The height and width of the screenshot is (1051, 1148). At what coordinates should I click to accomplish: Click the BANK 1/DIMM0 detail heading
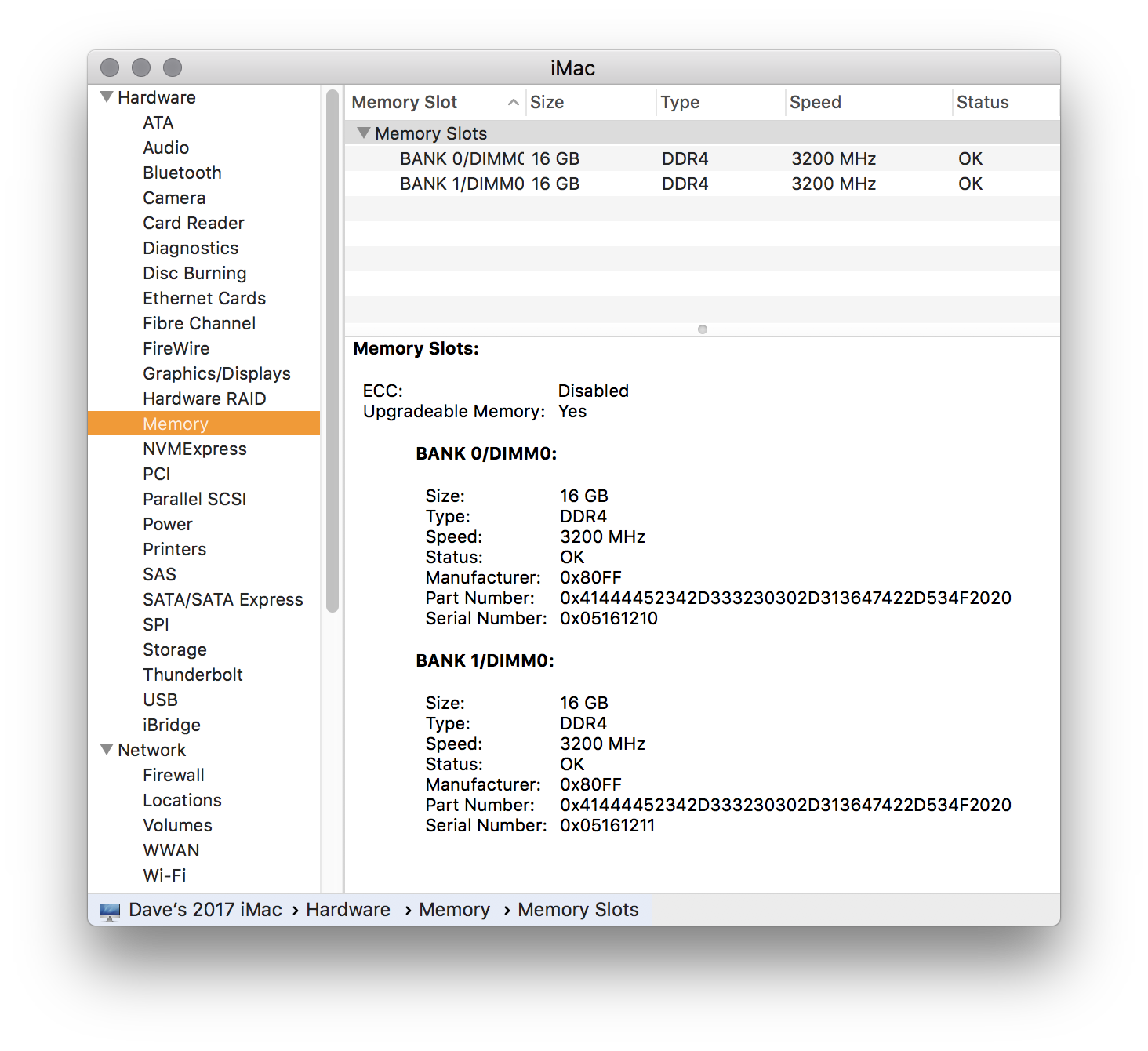(485, 661)
